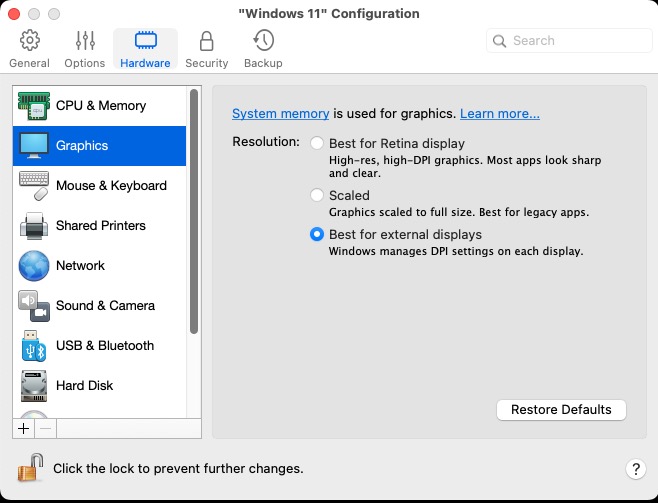The height and width of the screenshot is (503, 658).
Task: Select Sound & Camera text in list
Action: 105,306
